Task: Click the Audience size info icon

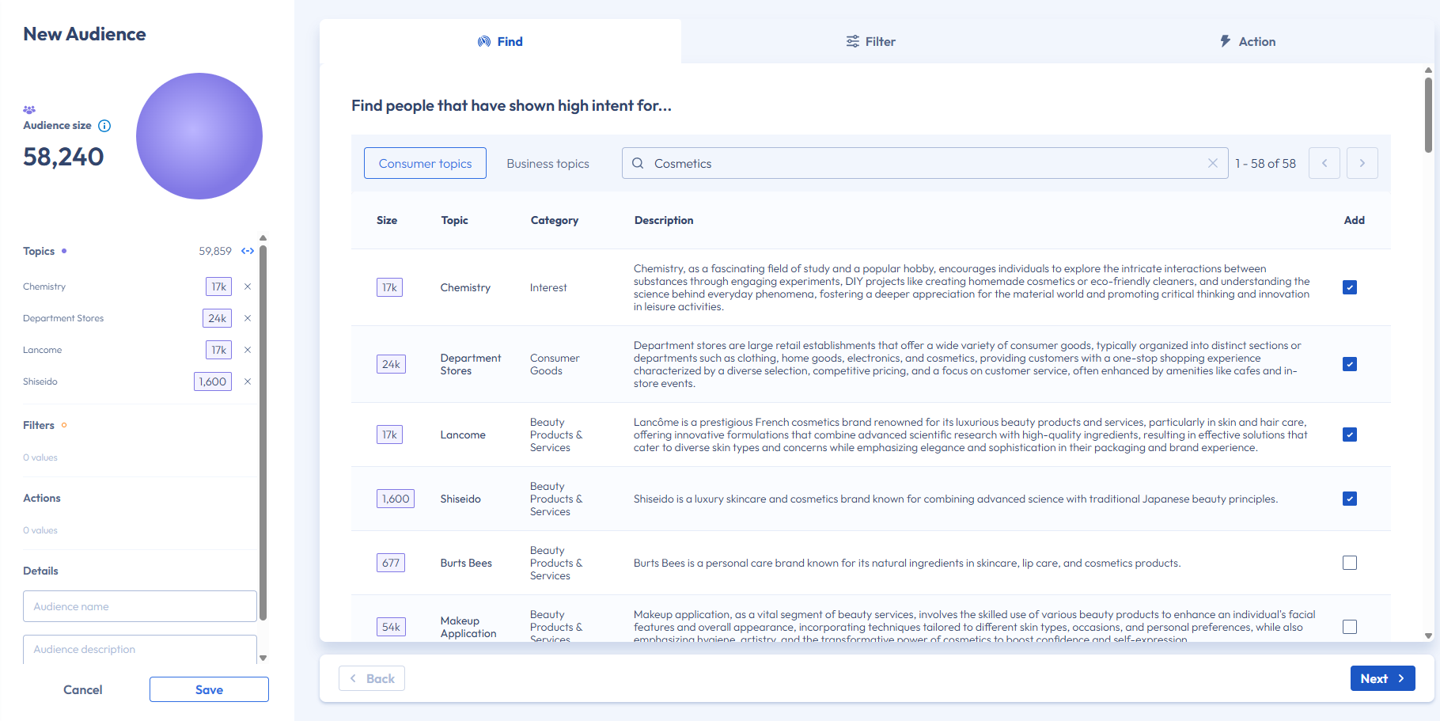Action: [104, 126]
